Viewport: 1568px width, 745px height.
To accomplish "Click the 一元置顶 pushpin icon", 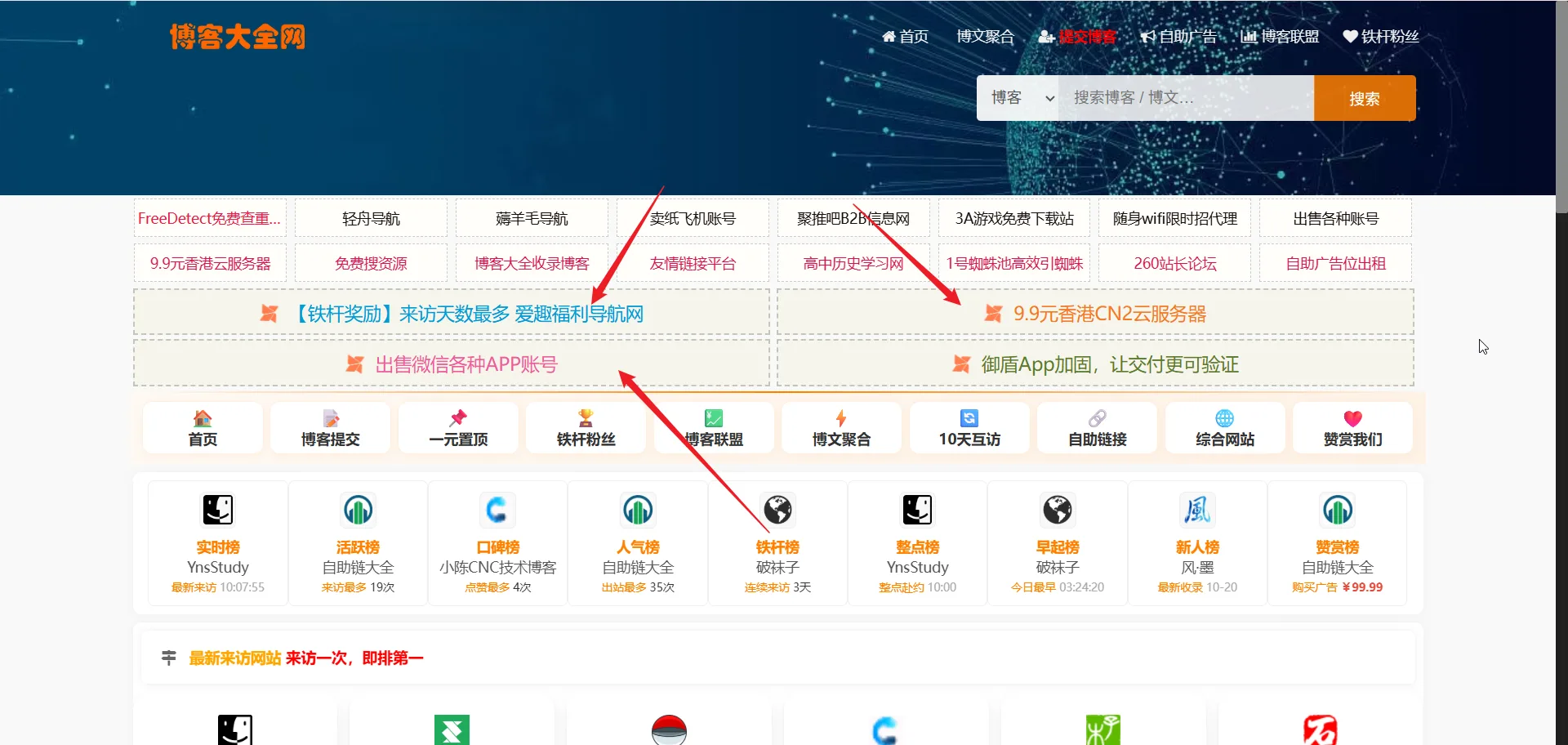I will tap(458, 418).
